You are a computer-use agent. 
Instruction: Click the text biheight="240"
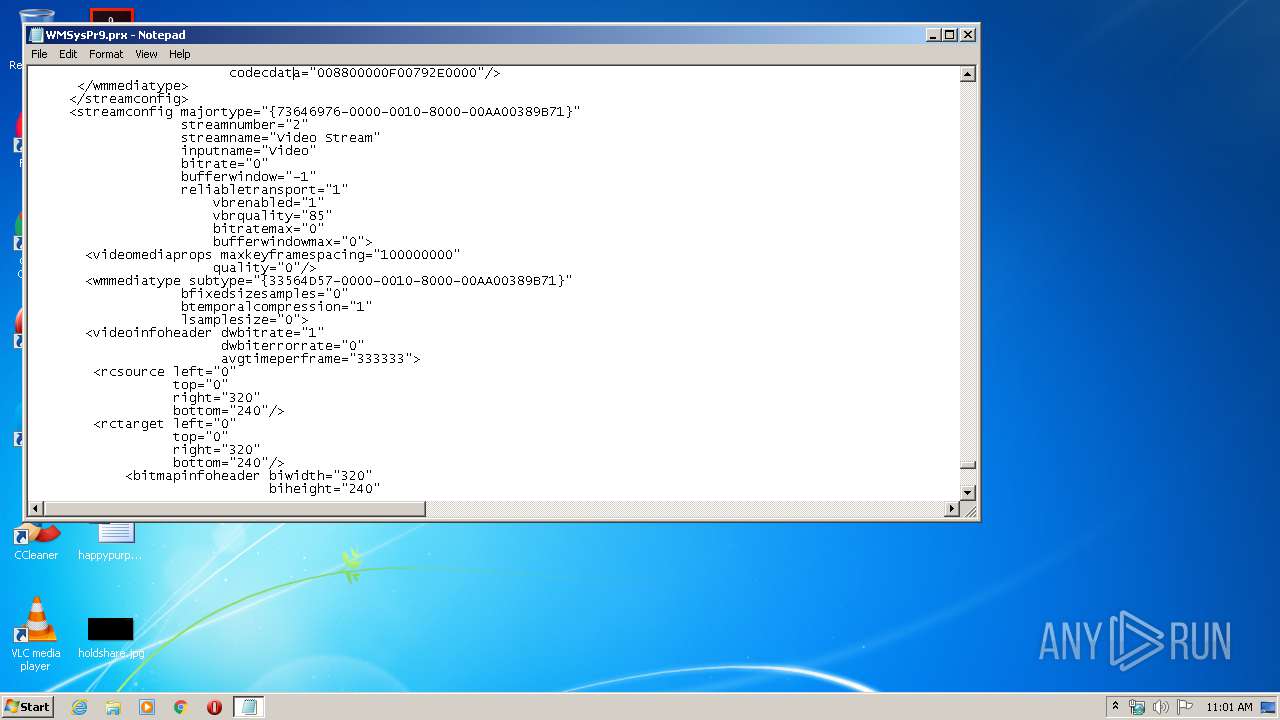click(324, 488)
